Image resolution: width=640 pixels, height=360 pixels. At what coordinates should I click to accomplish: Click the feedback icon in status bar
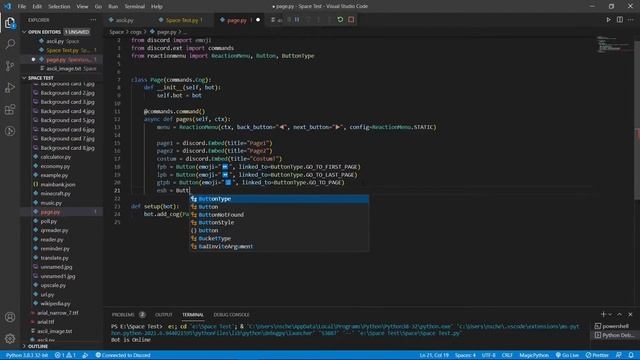619,355
